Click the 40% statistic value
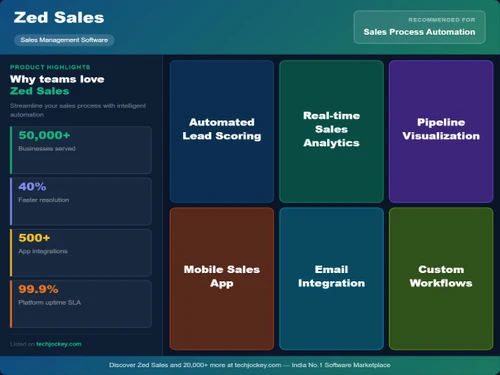This screenshot has width=500, height=375. point(32,187)
